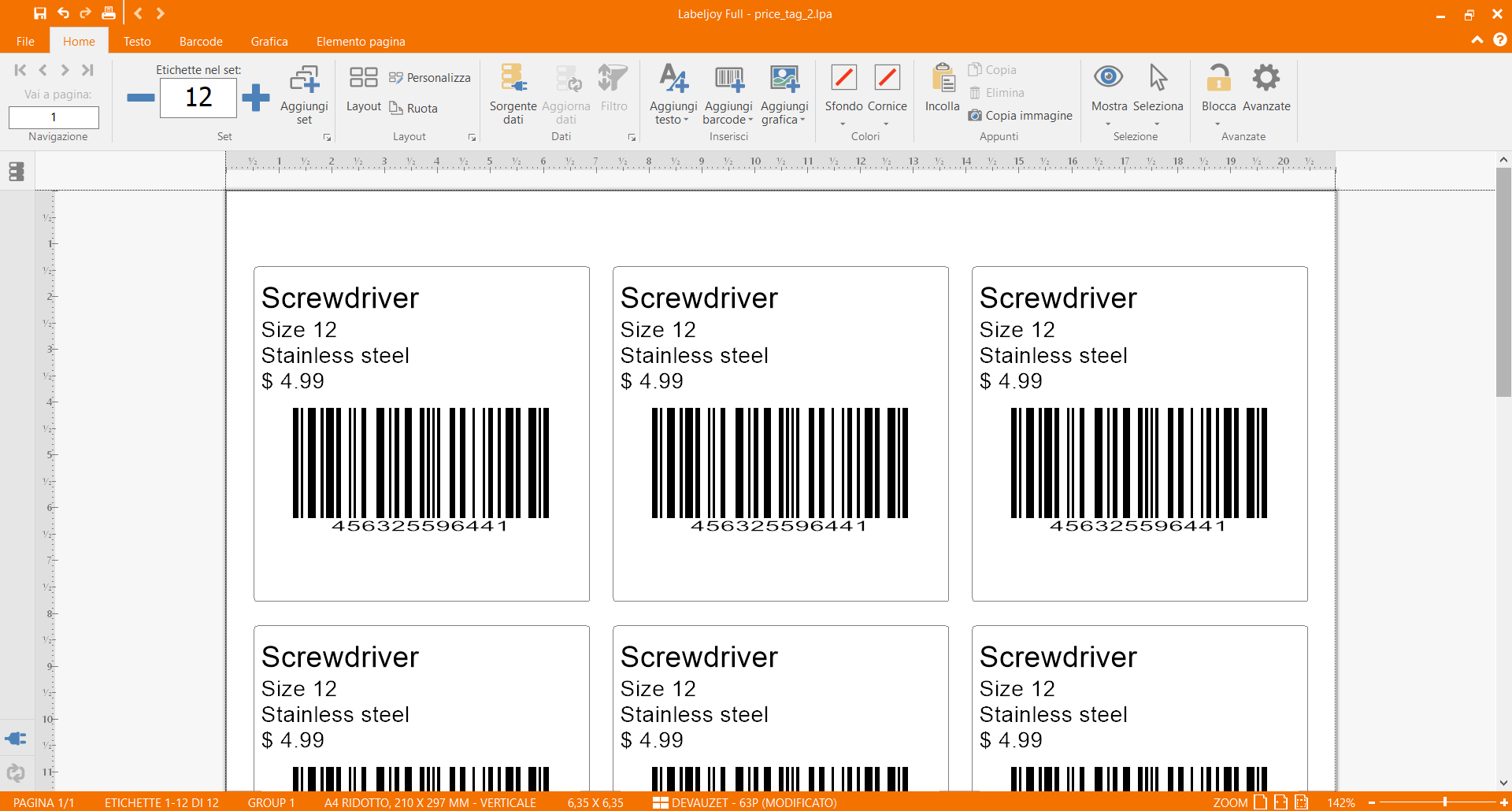Go to last page navigation arrow
Viewport: 1512px width, 811px height.
tap(87, 70)
